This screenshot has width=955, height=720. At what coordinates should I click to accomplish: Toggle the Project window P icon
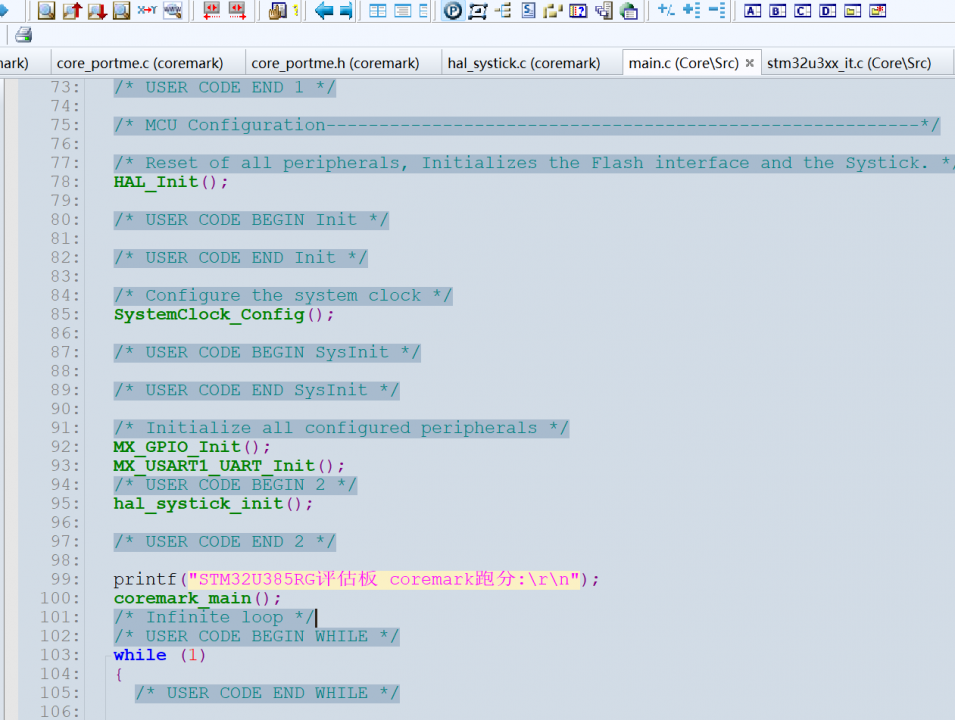click(x=453, y=10)
